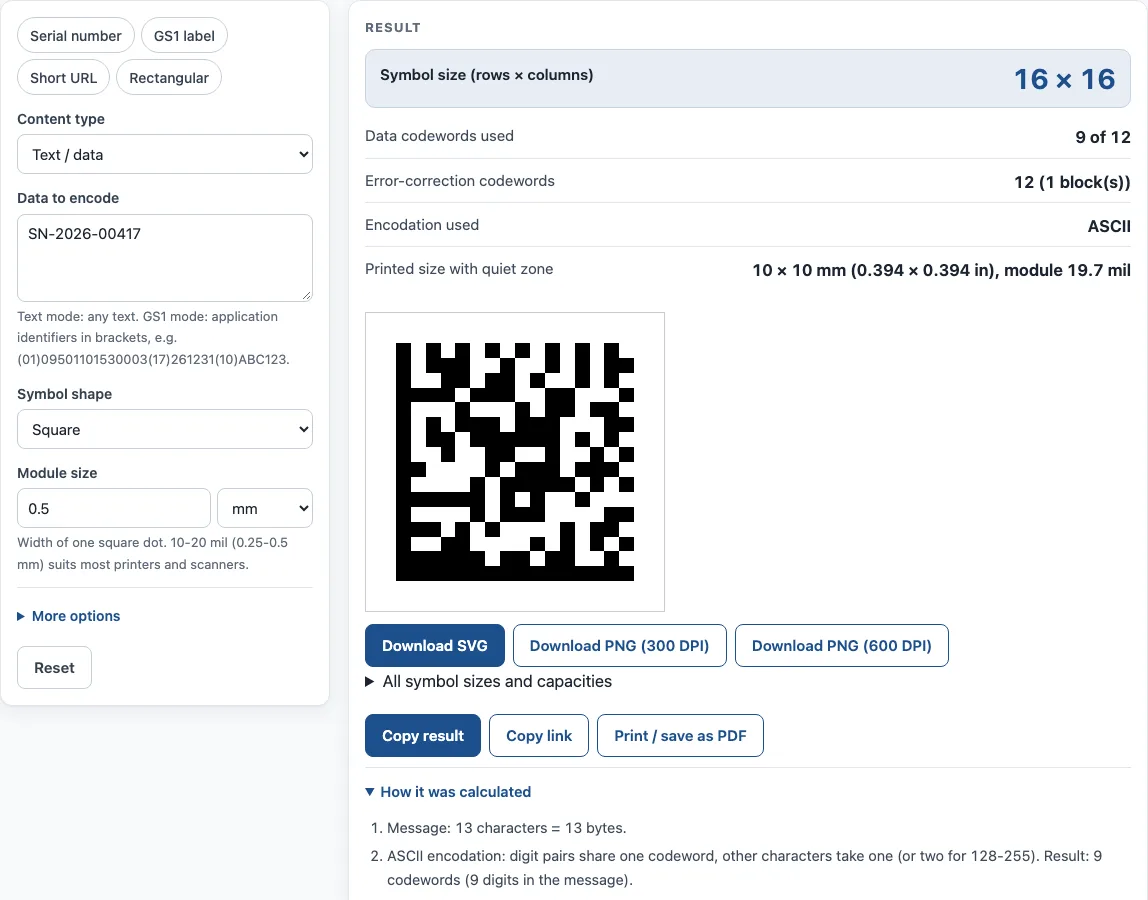This screenshot has width=1148, height=900.
Task: Click into the Module size value field
Action: pyautogui.click(x=113, y=508)
